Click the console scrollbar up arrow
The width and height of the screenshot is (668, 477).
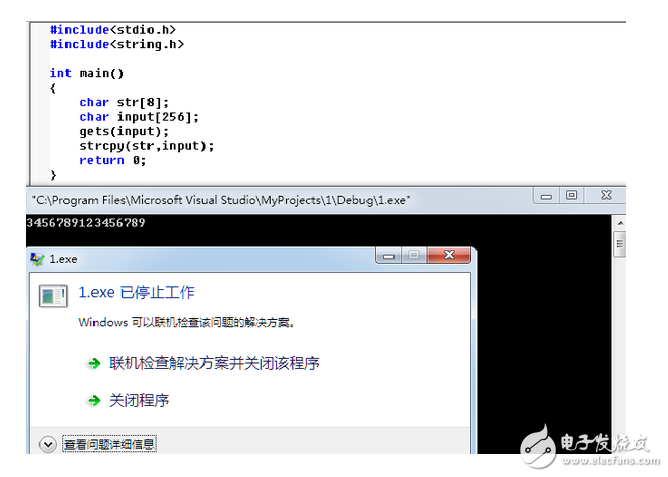[x=619, y=222]
